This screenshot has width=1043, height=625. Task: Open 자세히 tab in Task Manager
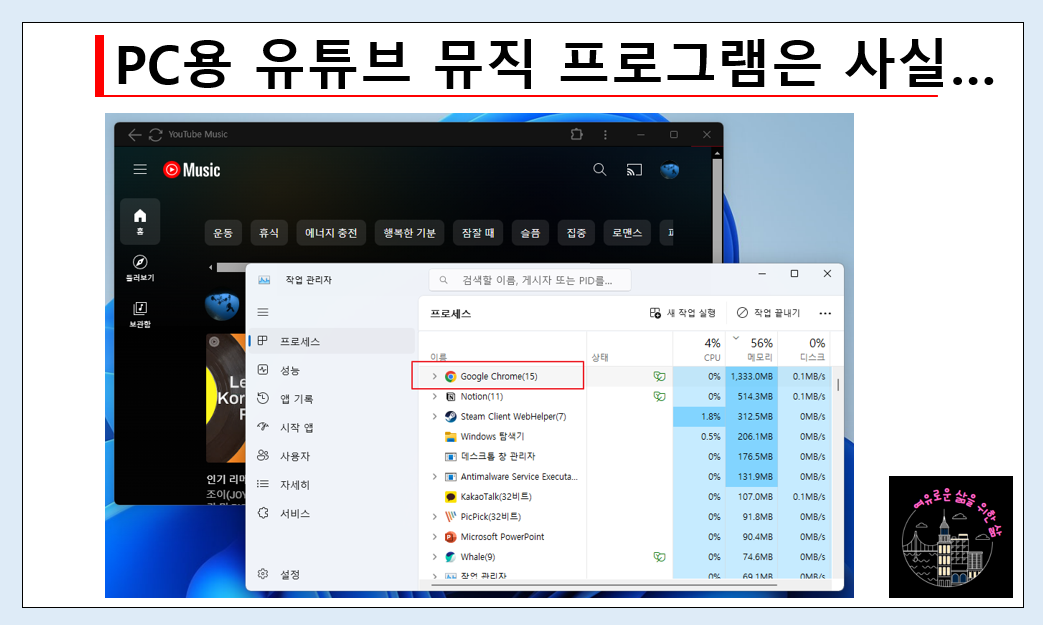(333, 485)
